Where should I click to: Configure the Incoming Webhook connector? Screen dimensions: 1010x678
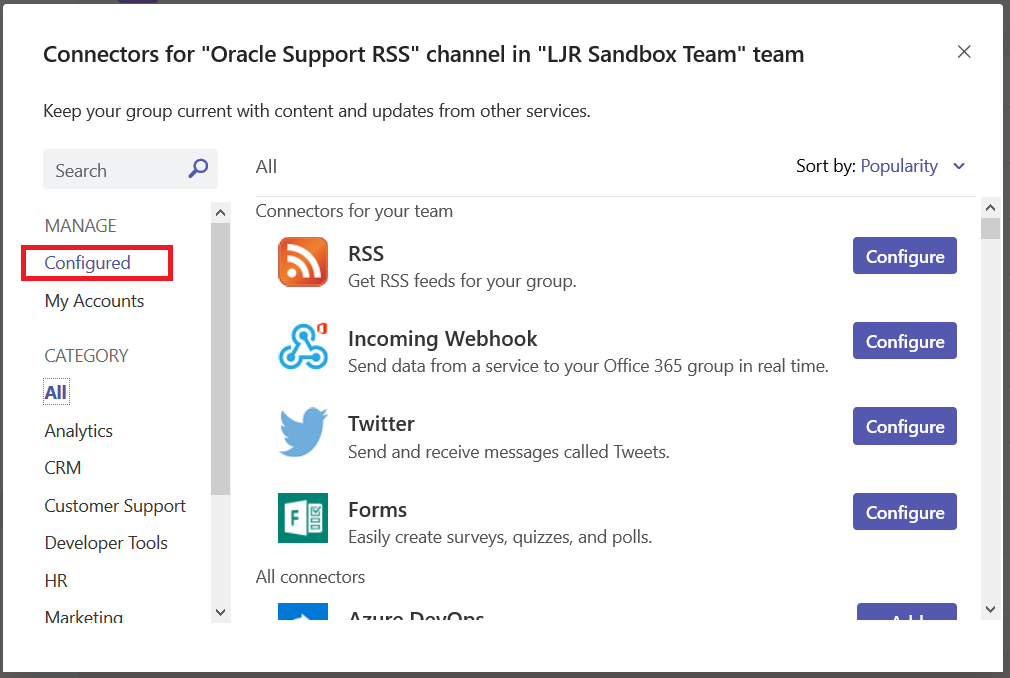pyautogui.click(x=904, y=341)
